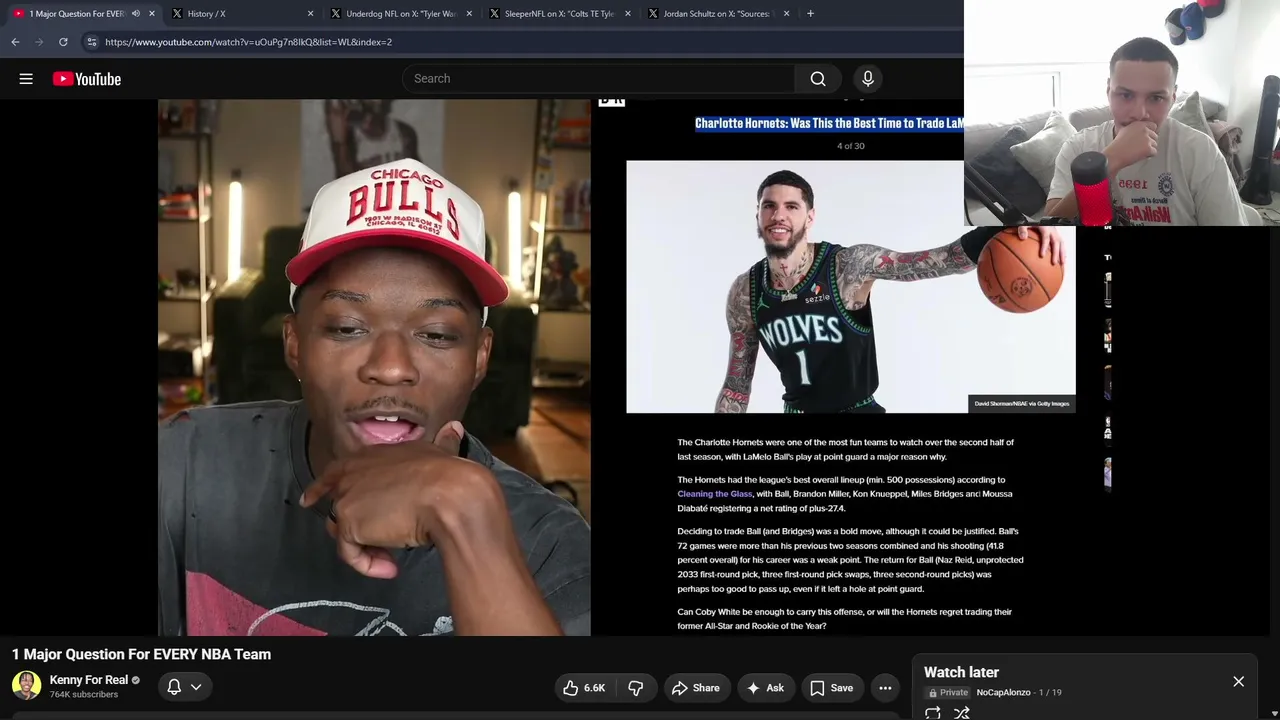Go back in browser history
1280x720 pixels.
(15, 42)
